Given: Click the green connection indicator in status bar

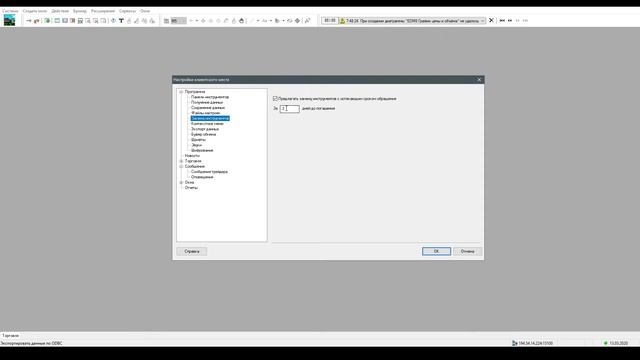Looking at the screenshot, I should coord(606,343).
